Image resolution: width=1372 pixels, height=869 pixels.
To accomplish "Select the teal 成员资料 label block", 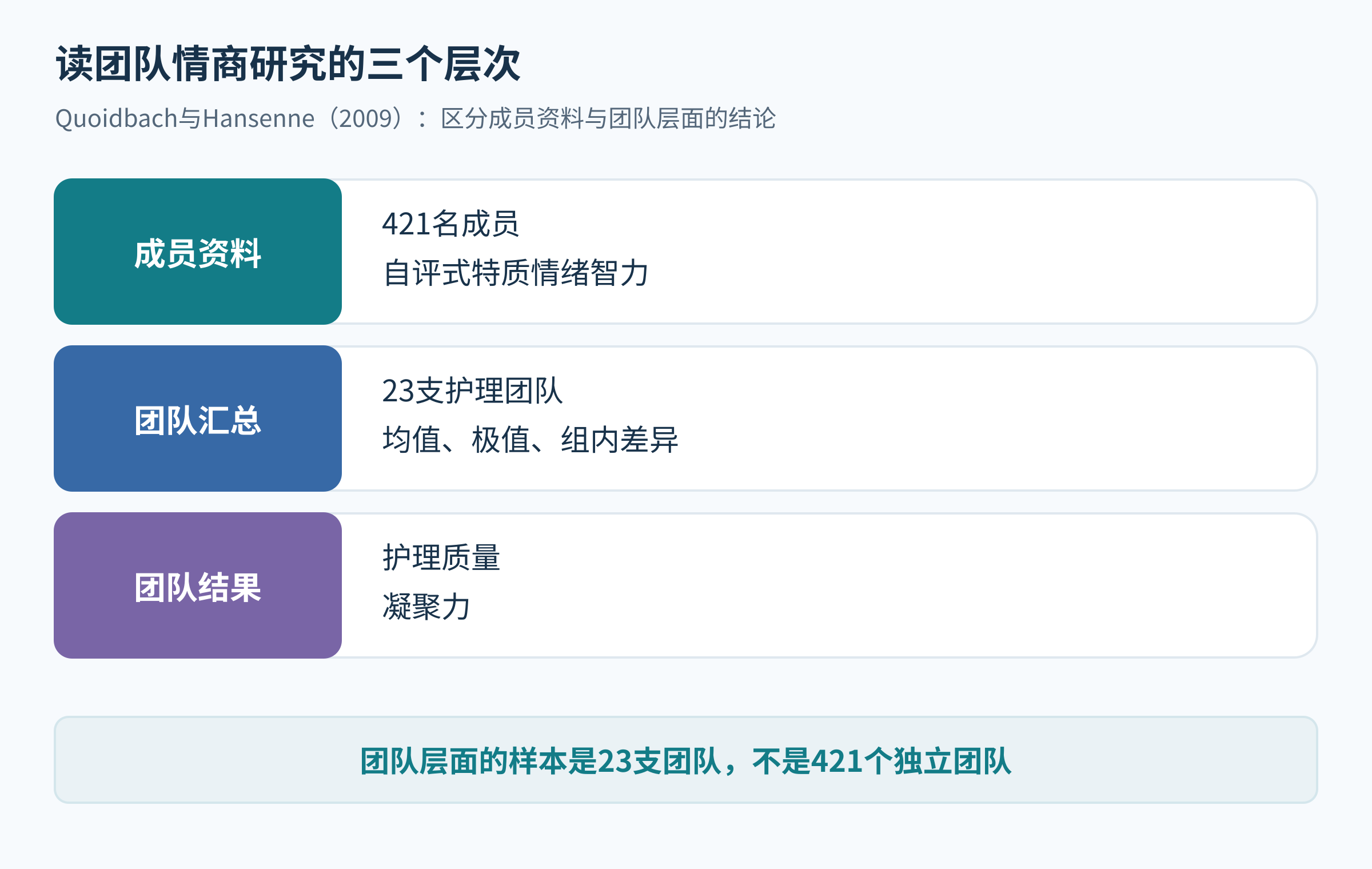I will pyautogui.click(x=198, y=252).
